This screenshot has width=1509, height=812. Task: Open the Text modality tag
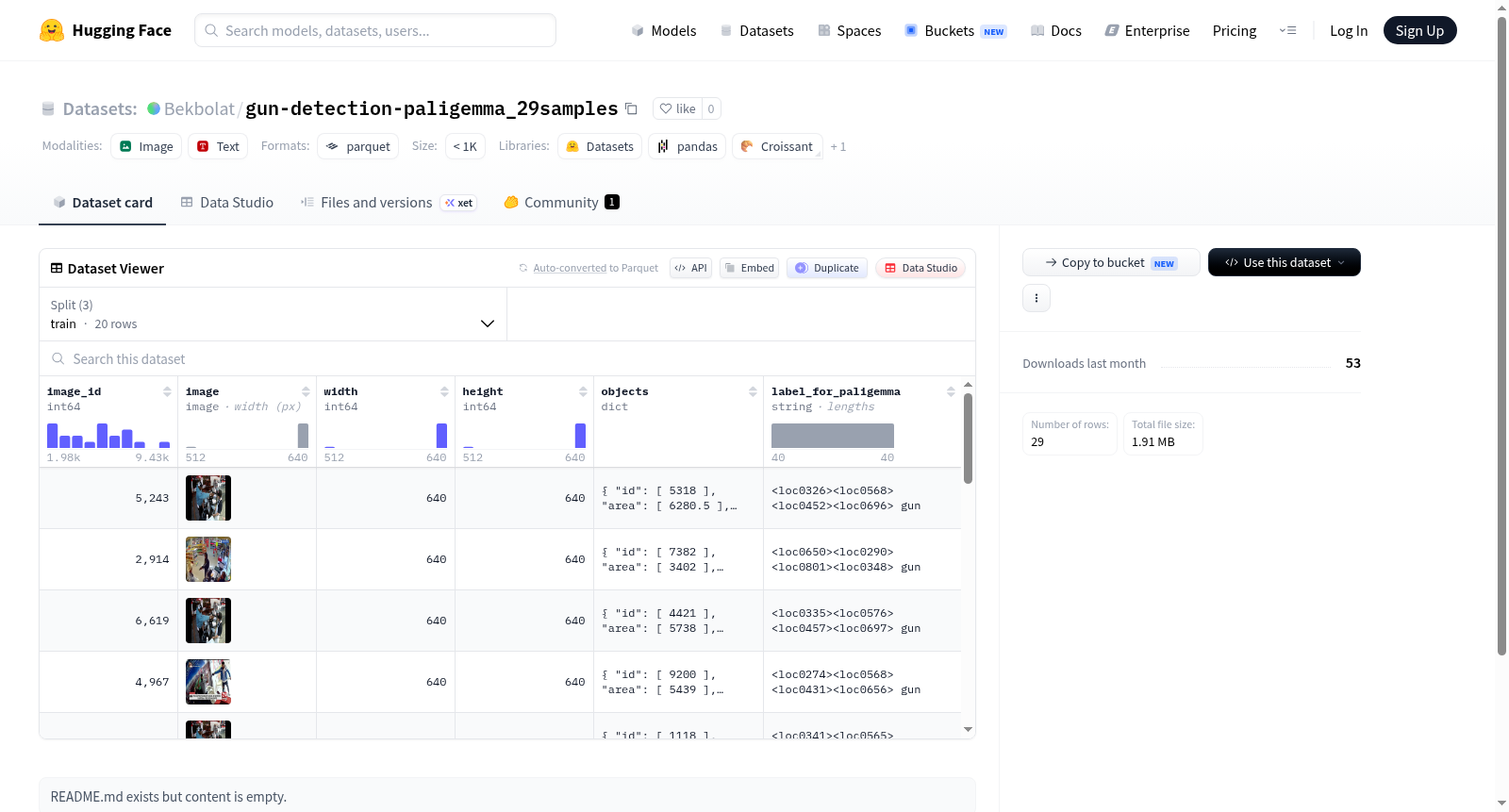pyautogui.click(x=218, y=146)
